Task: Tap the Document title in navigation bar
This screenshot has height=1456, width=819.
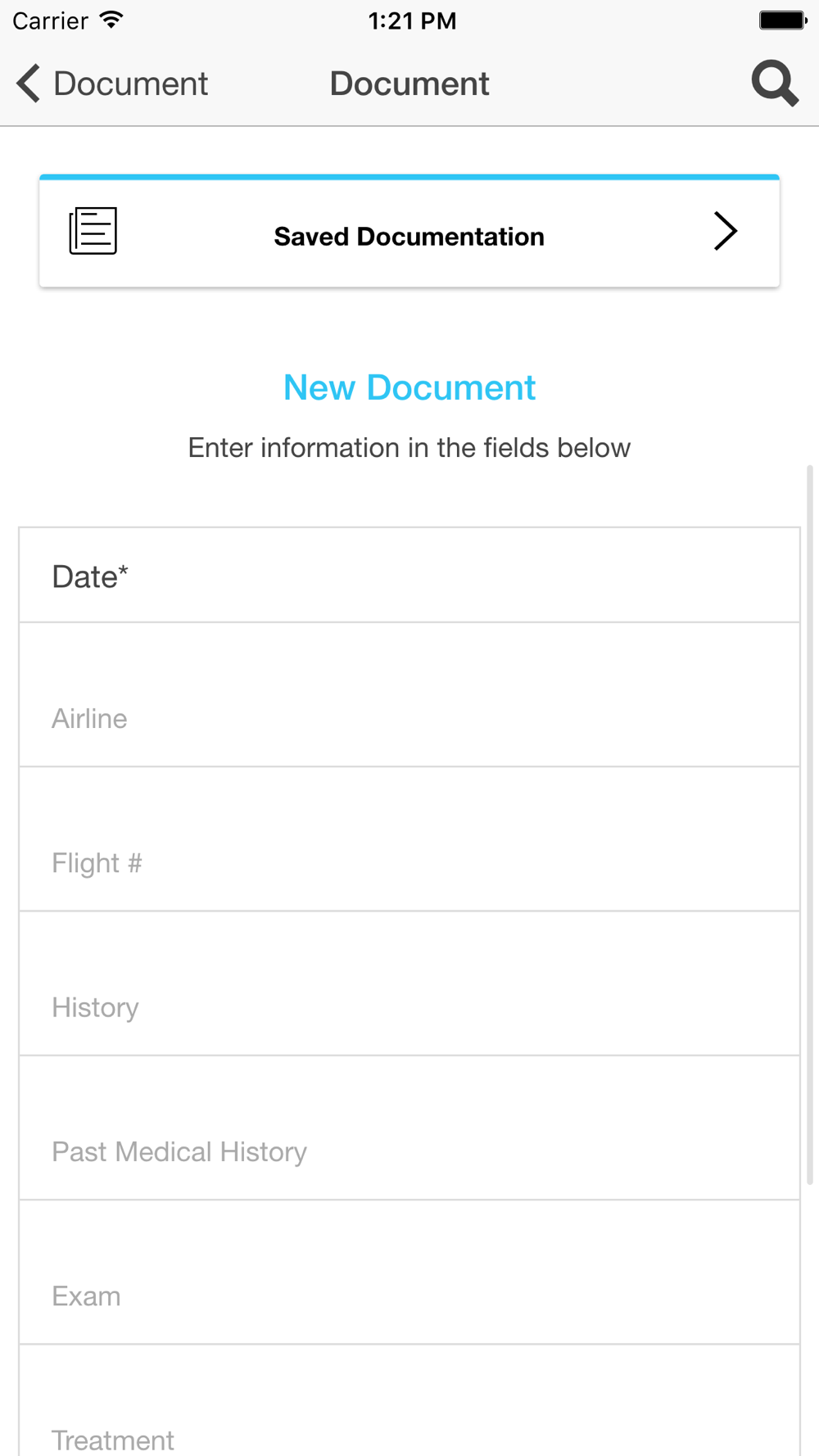Action: pos(409,84)
